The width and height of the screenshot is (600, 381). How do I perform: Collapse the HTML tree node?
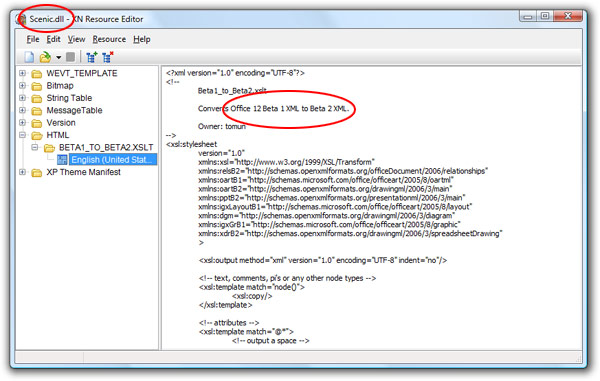point(23,135)
